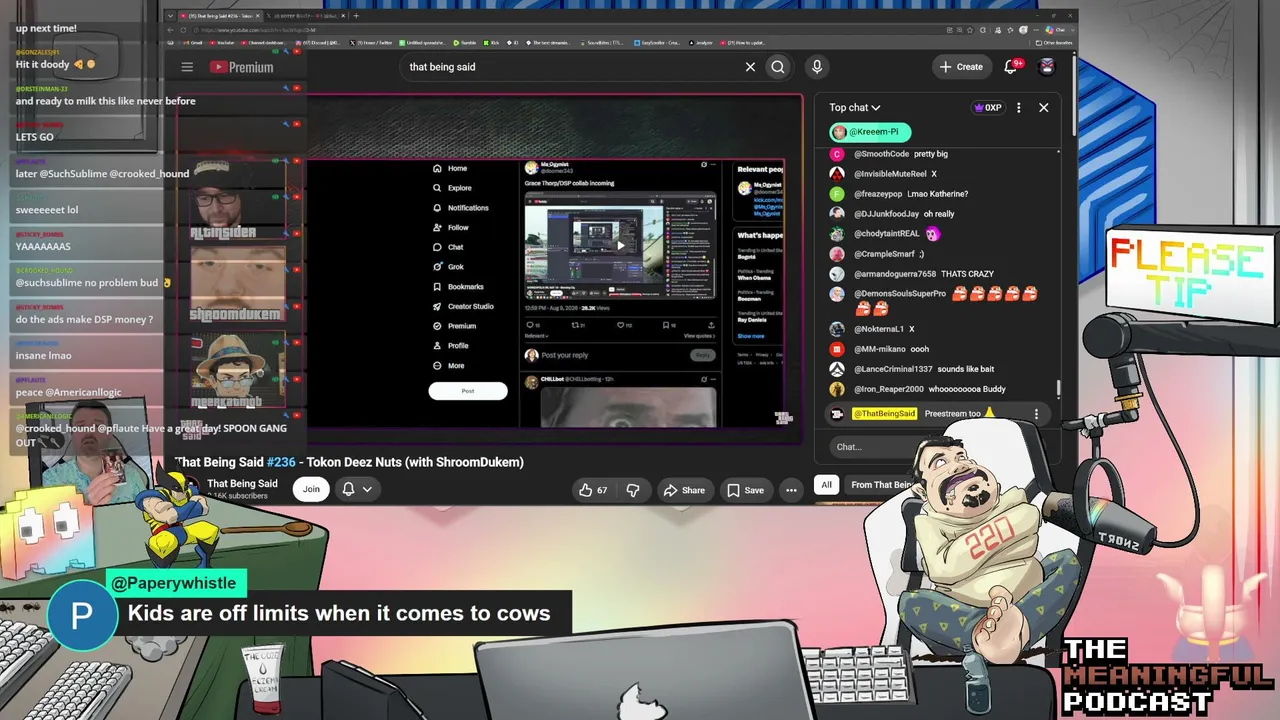Image resolution: width=1280 pixels, height=720 pixels.
Task: Open the 0XP channel points badge
Action: [x=988, y=107]
